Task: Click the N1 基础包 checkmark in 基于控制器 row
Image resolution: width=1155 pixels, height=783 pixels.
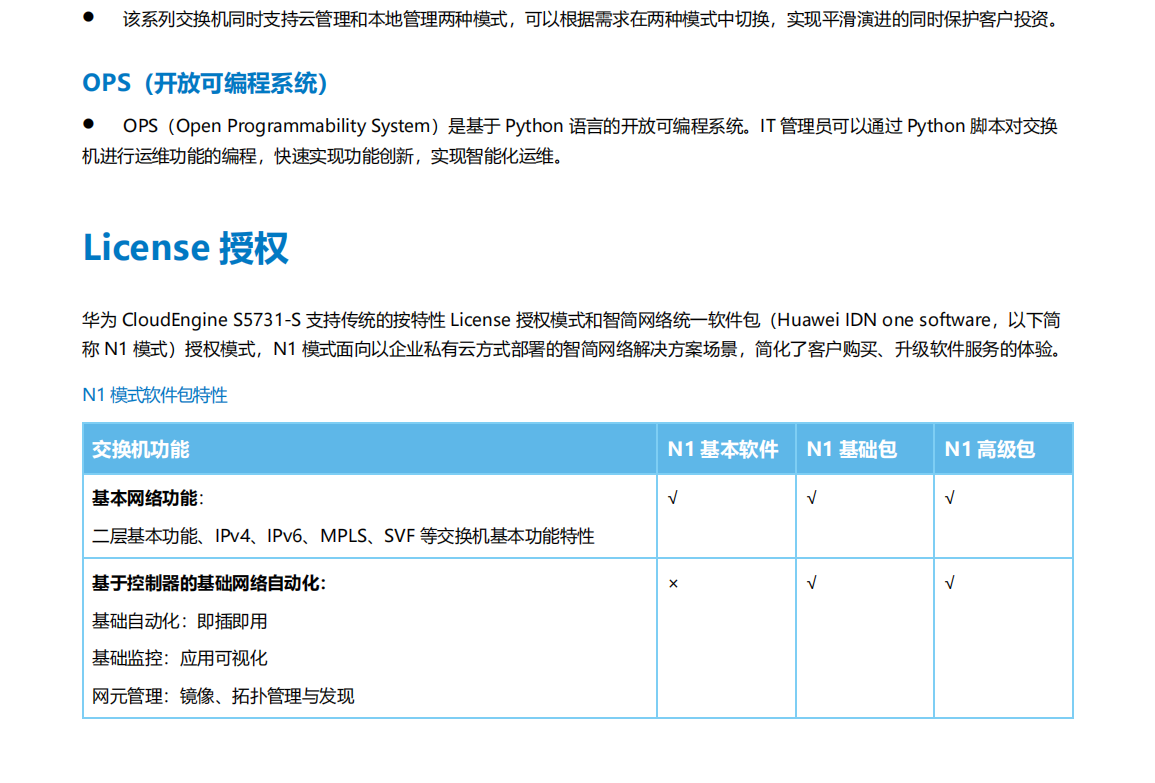Action: point(811,583)
